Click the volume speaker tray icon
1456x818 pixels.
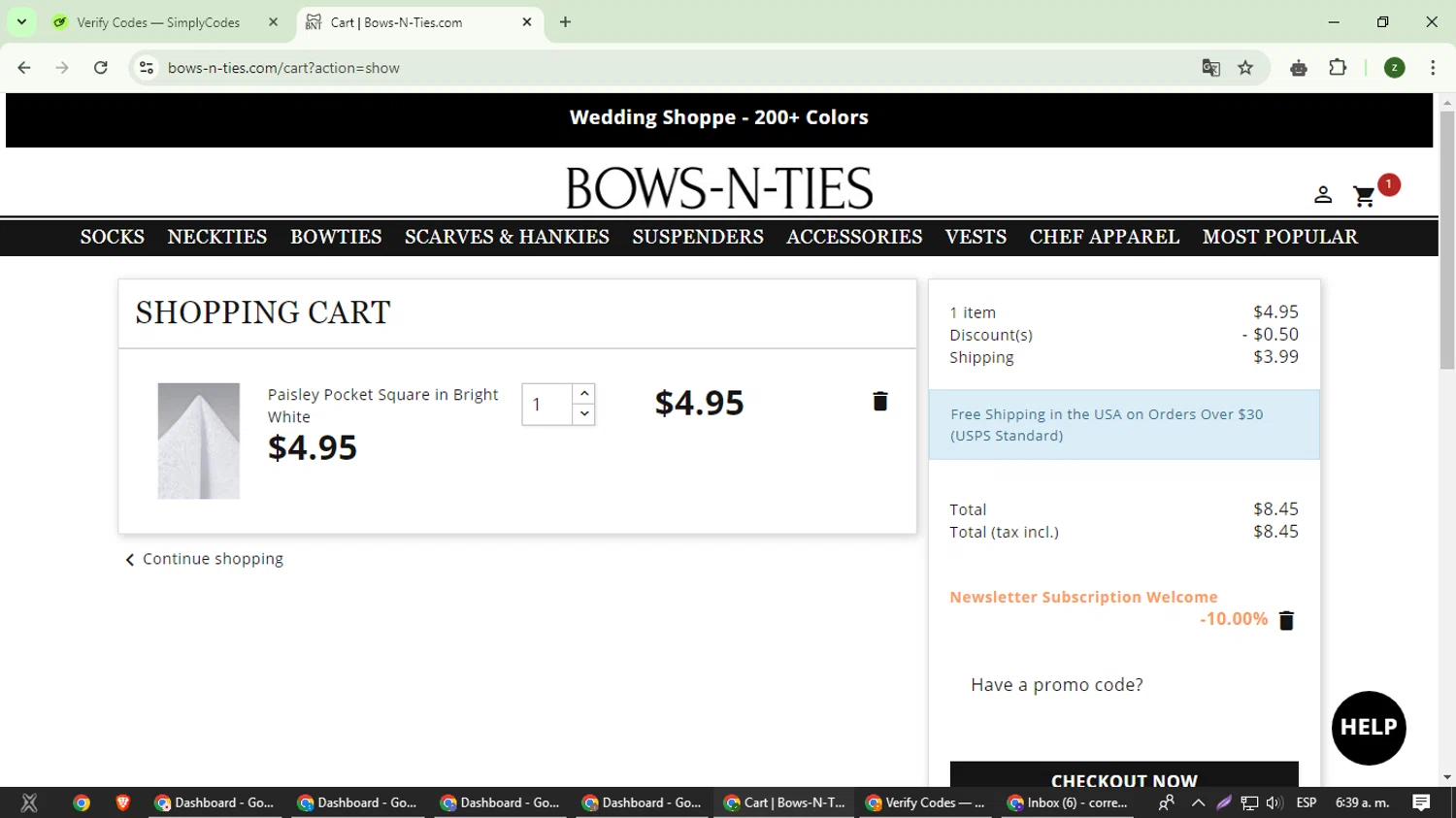(x=1274, y=802)
